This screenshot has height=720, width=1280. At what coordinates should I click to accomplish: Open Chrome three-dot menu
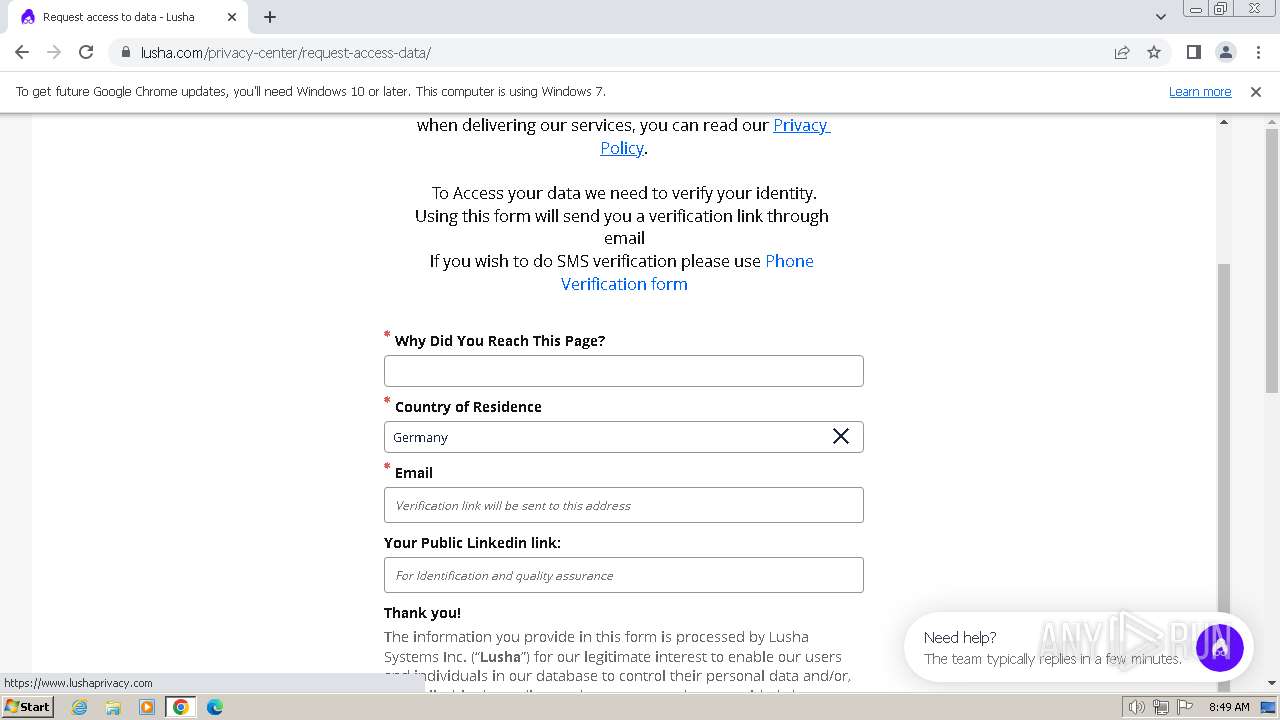coord(1258,52)
